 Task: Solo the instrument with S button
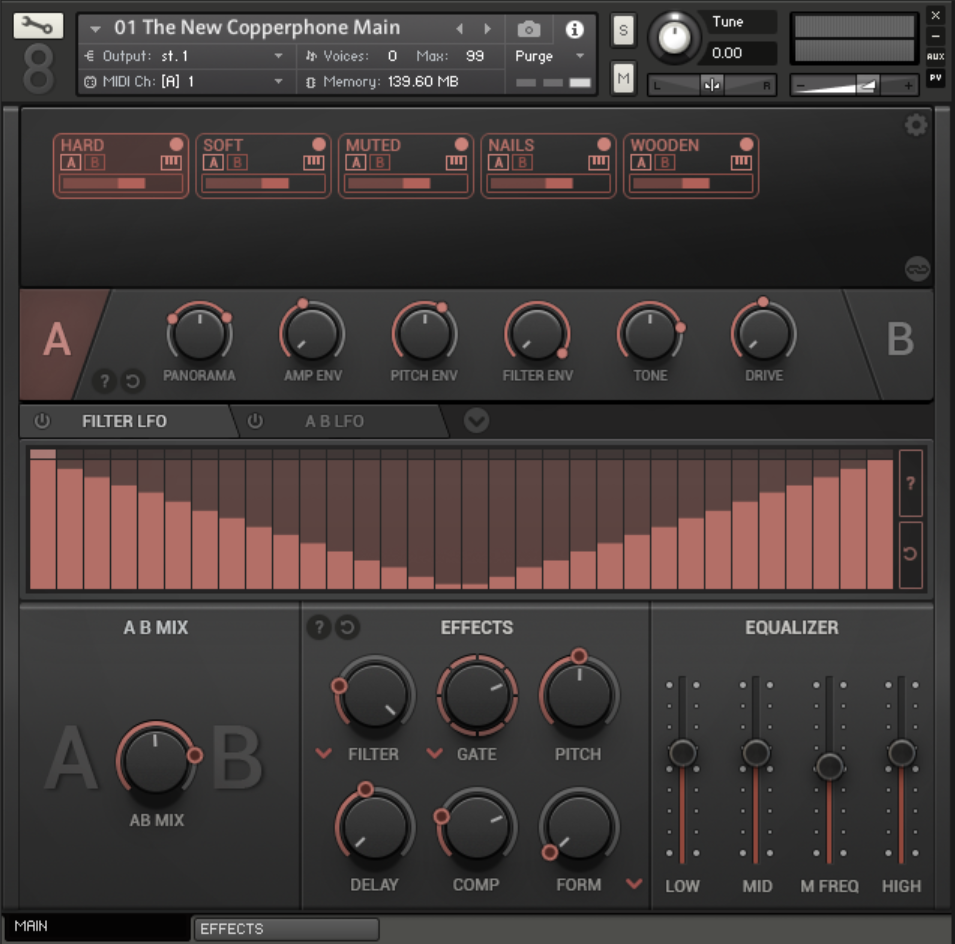pos(623,30)
